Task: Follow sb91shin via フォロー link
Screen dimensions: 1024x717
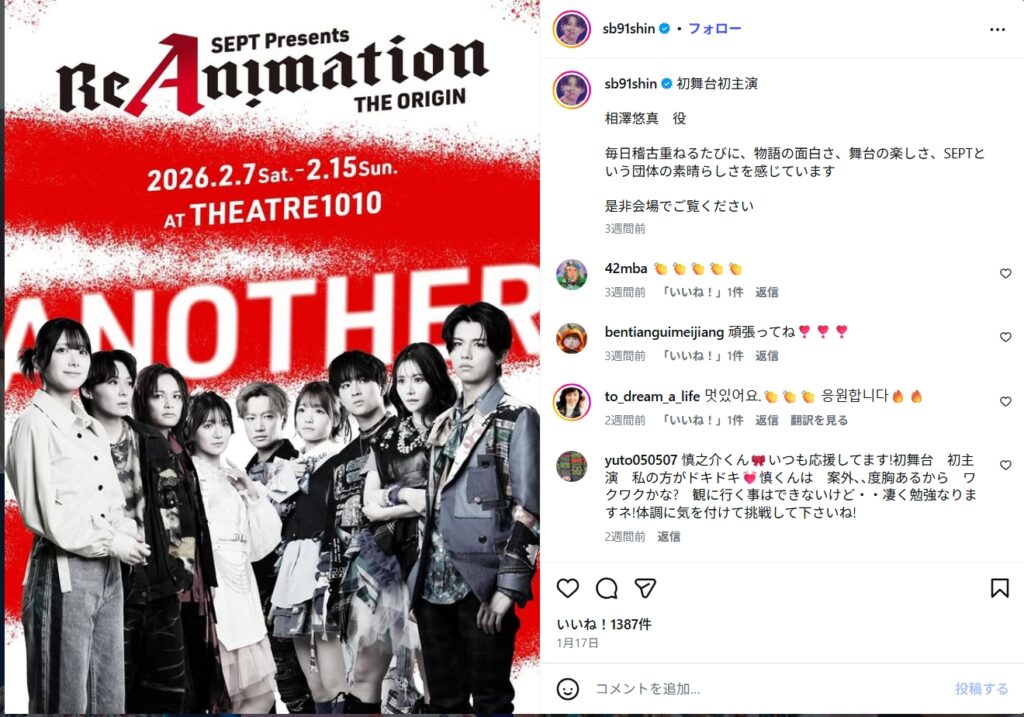Action: click(715, 29)
